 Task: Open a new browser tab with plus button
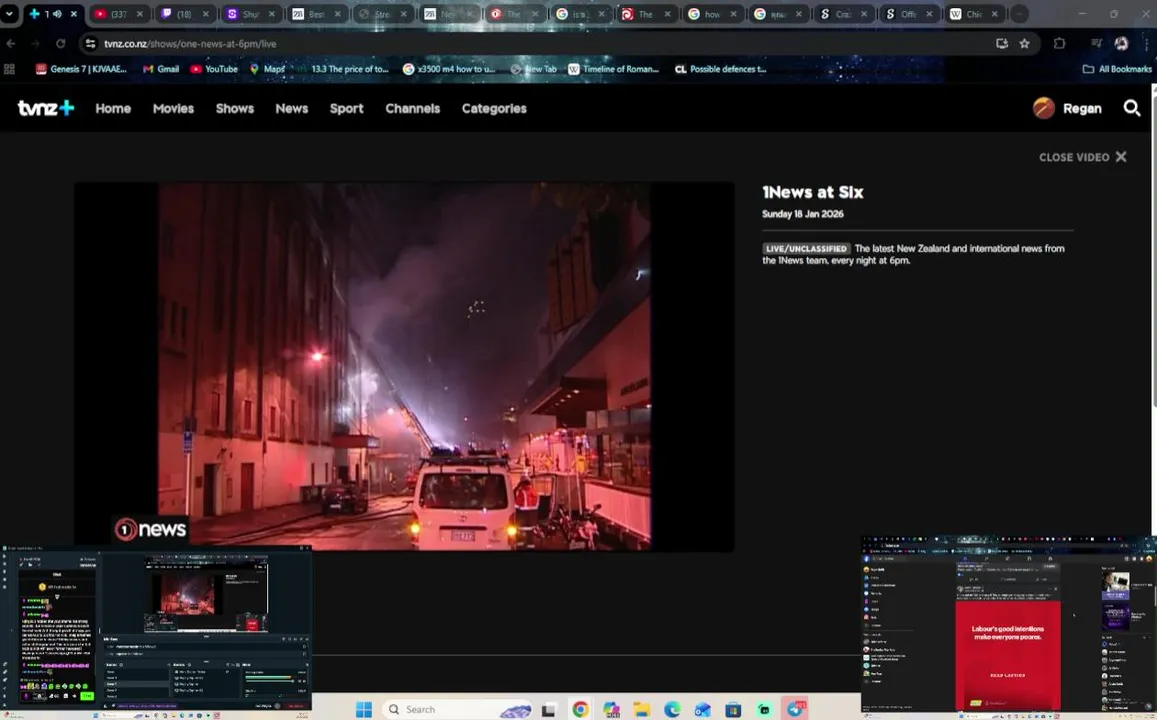coord(1019,14)
